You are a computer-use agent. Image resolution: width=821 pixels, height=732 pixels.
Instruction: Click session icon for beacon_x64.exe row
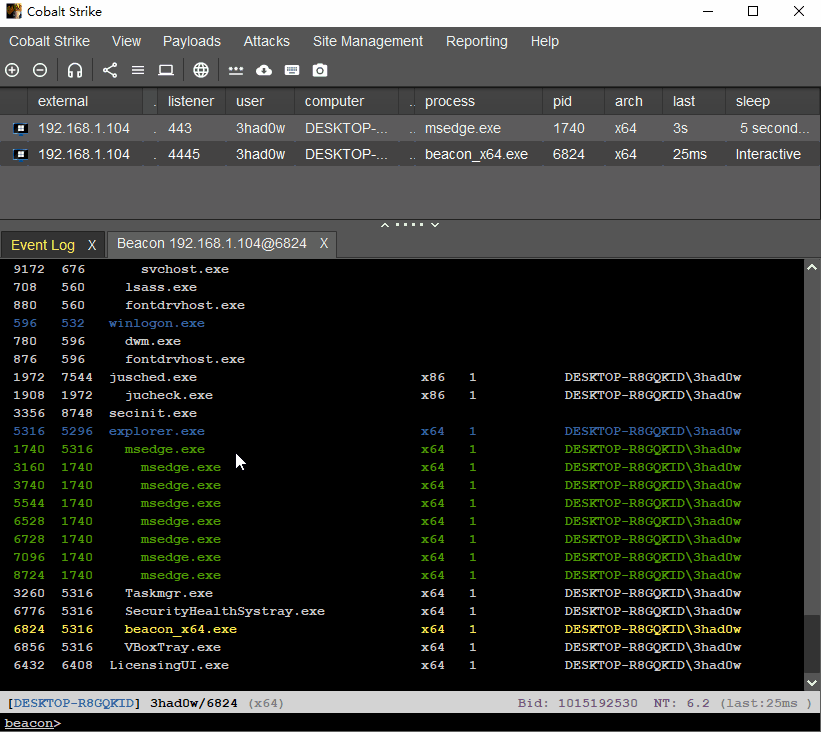[x=20, y=154]
